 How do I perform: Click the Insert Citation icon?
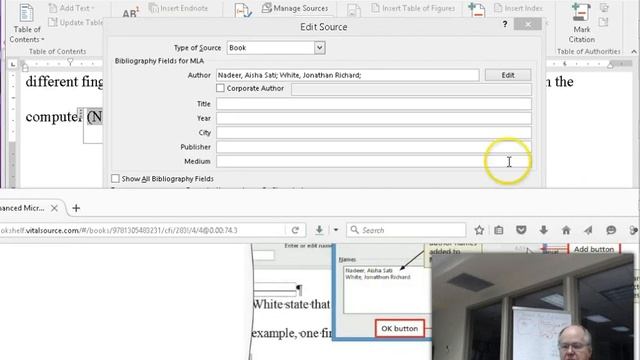[x=243, y=11]
